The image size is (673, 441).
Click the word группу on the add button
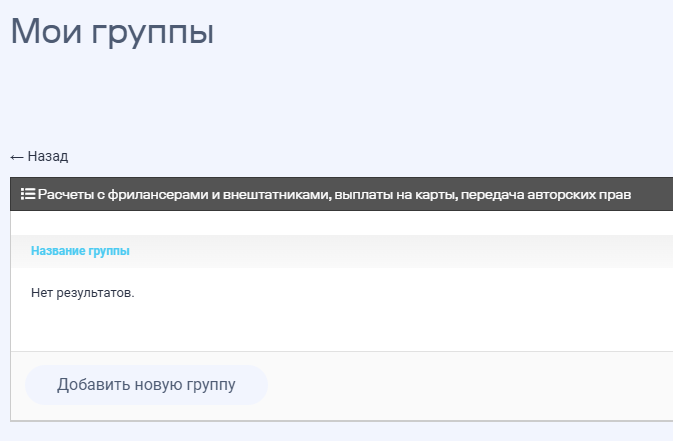[210, 385]
